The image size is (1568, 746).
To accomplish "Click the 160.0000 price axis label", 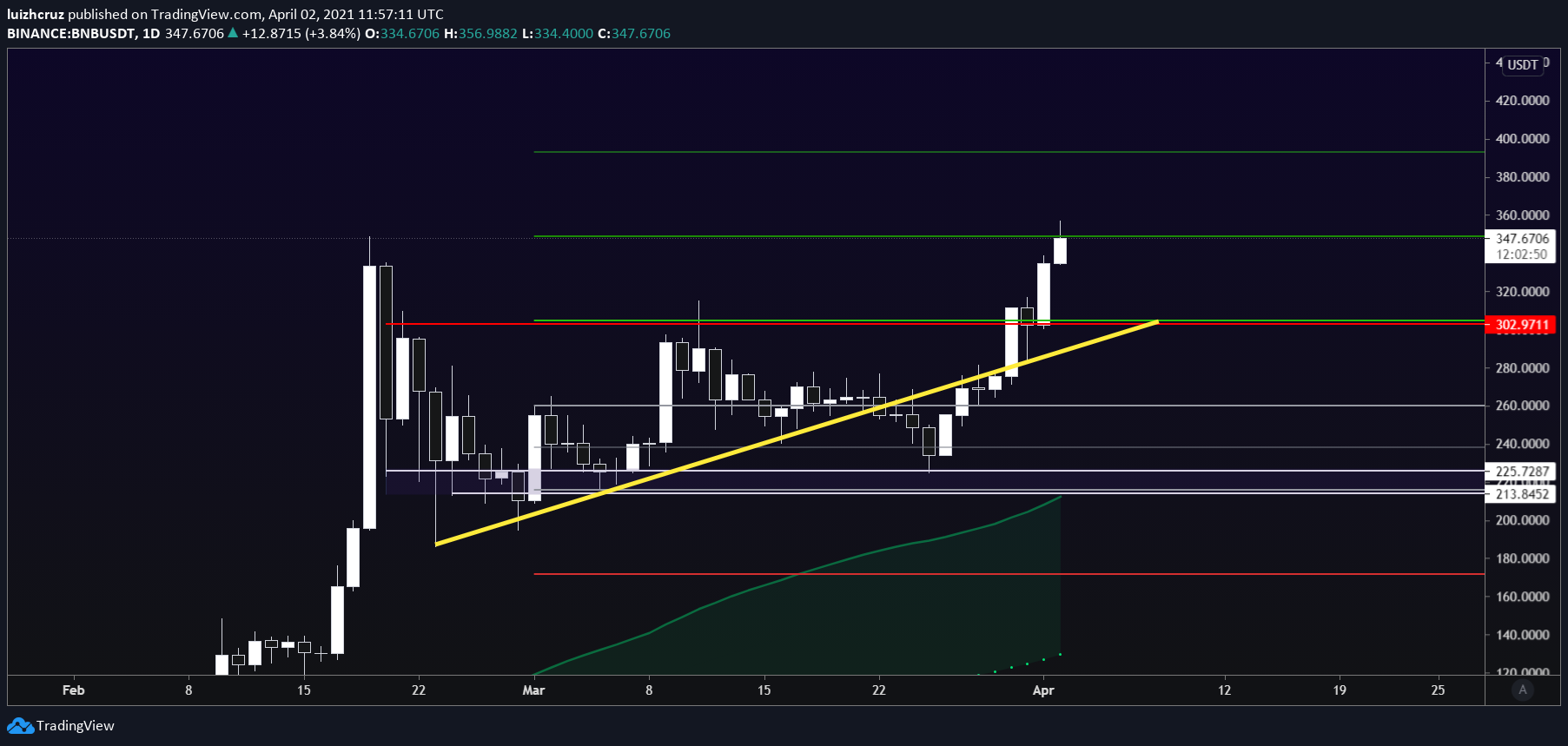I will pyautogui.click(x=1522, y=597).
